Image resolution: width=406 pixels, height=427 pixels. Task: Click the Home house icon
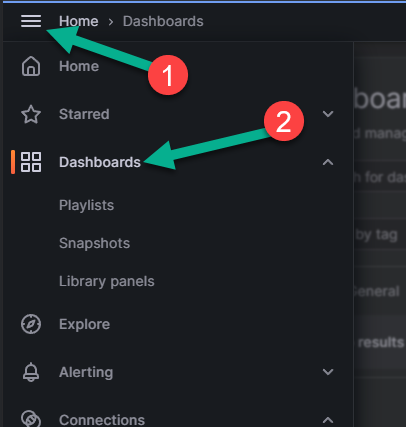(31, 66)
